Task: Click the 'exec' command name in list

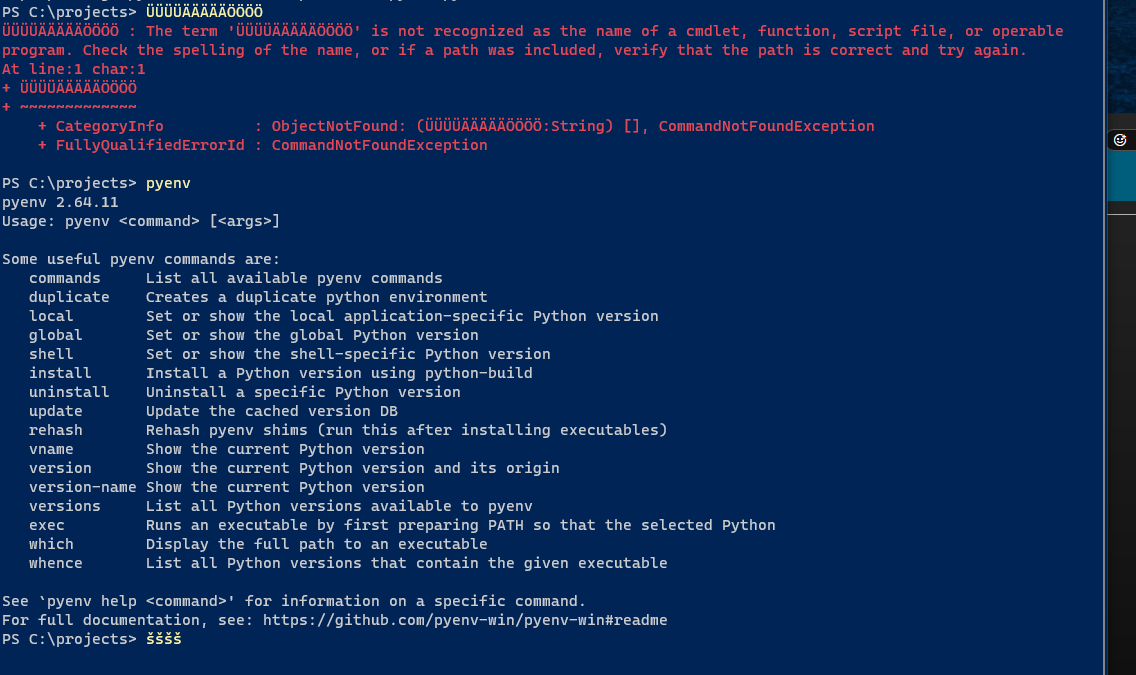Action: 46,525
